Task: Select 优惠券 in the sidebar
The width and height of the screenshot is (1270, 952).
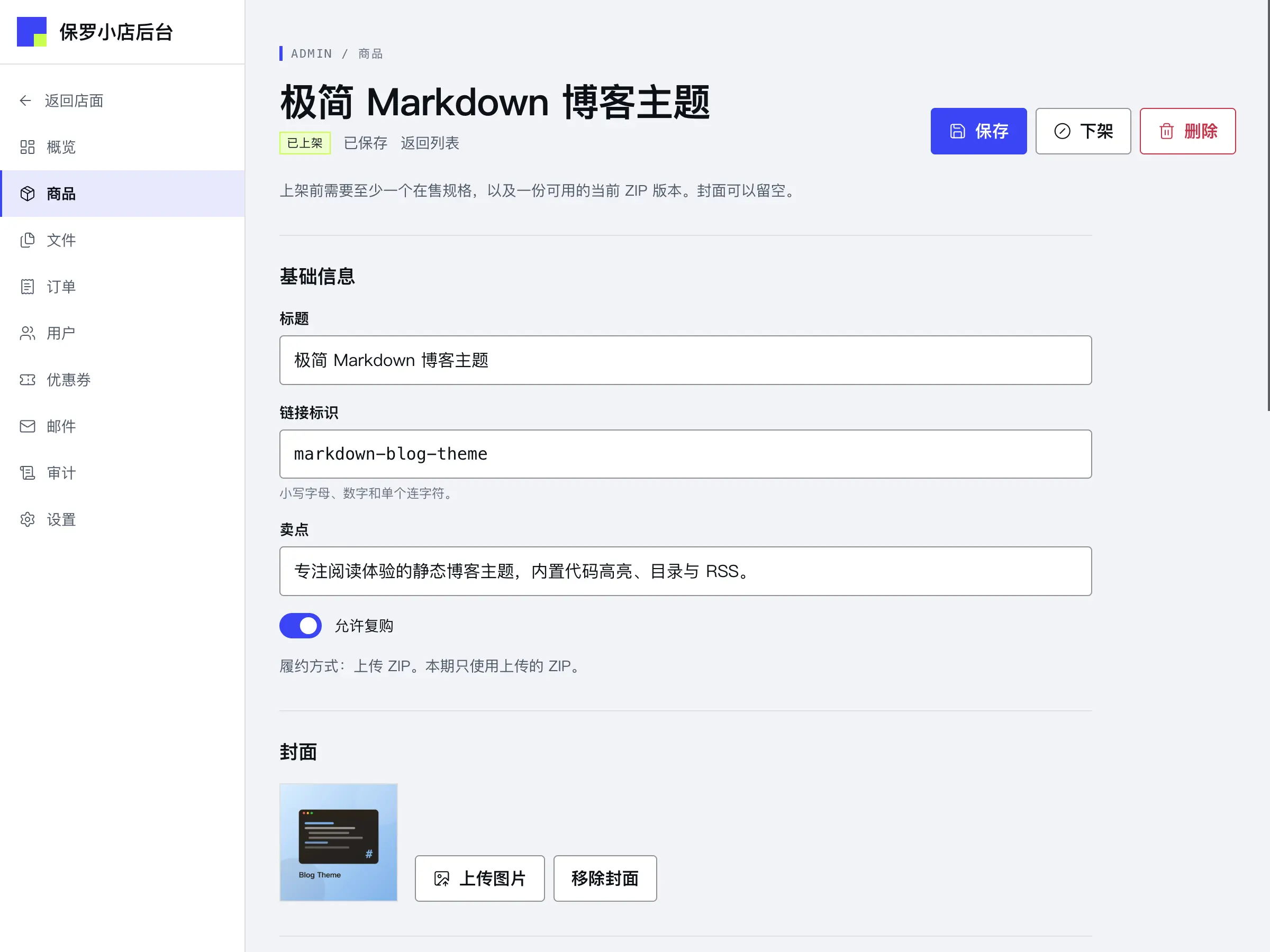Action: pyautogui.click(x=122, y=380)
